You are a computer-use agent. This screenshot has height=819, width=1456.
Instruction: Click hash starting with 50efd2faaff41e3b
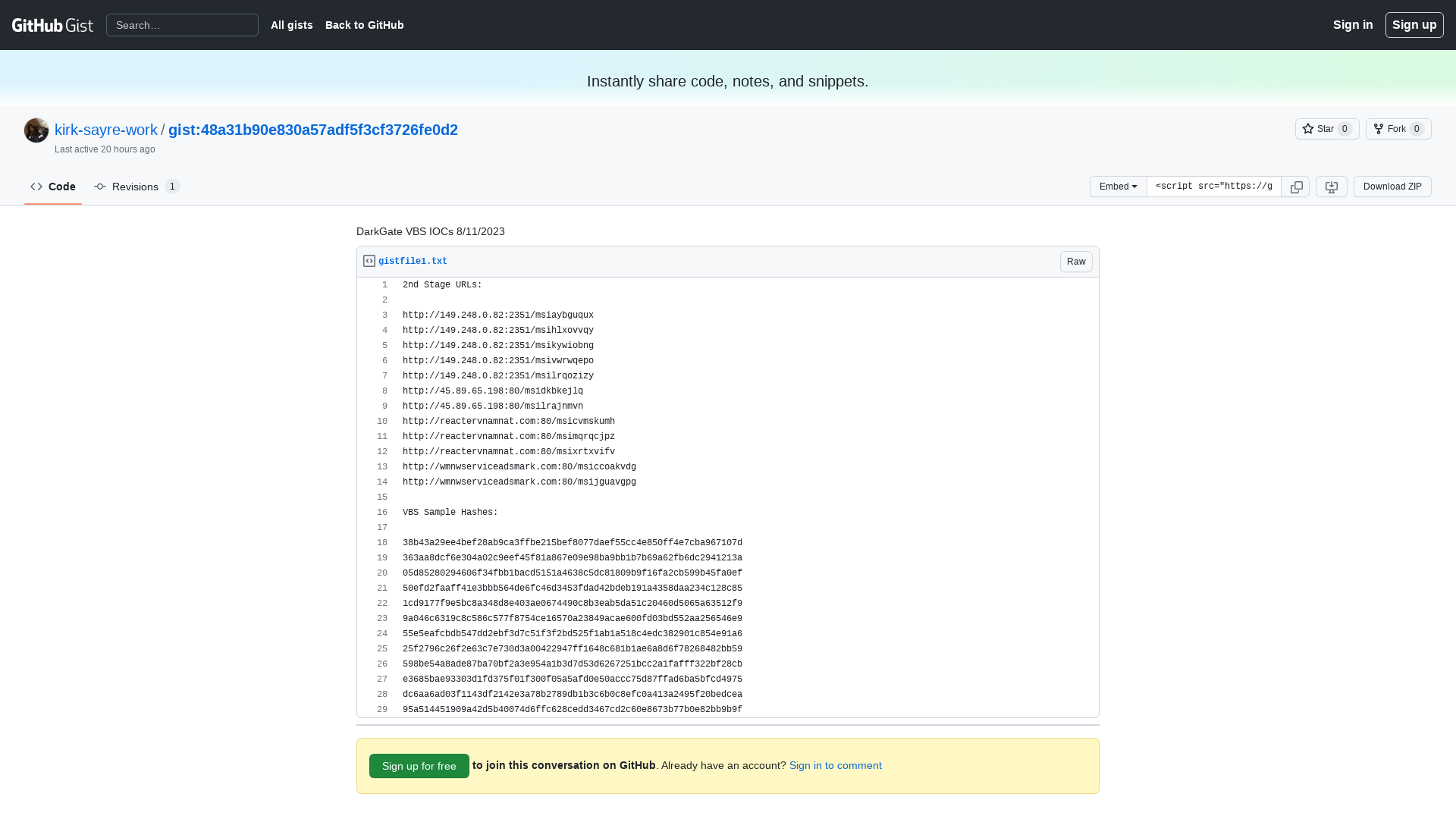573,588
